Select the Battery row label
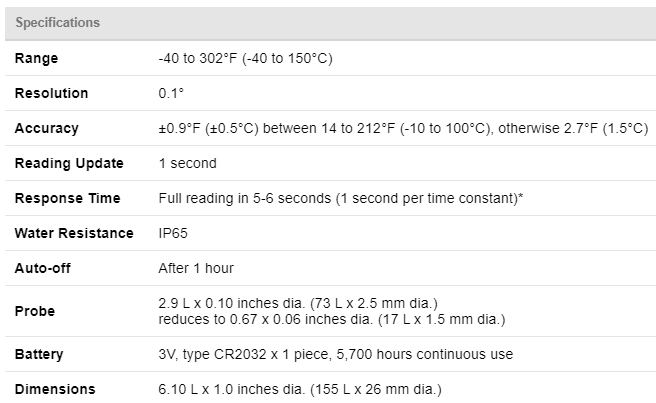This screenshot has width=656, height=403. click(39, 354)
